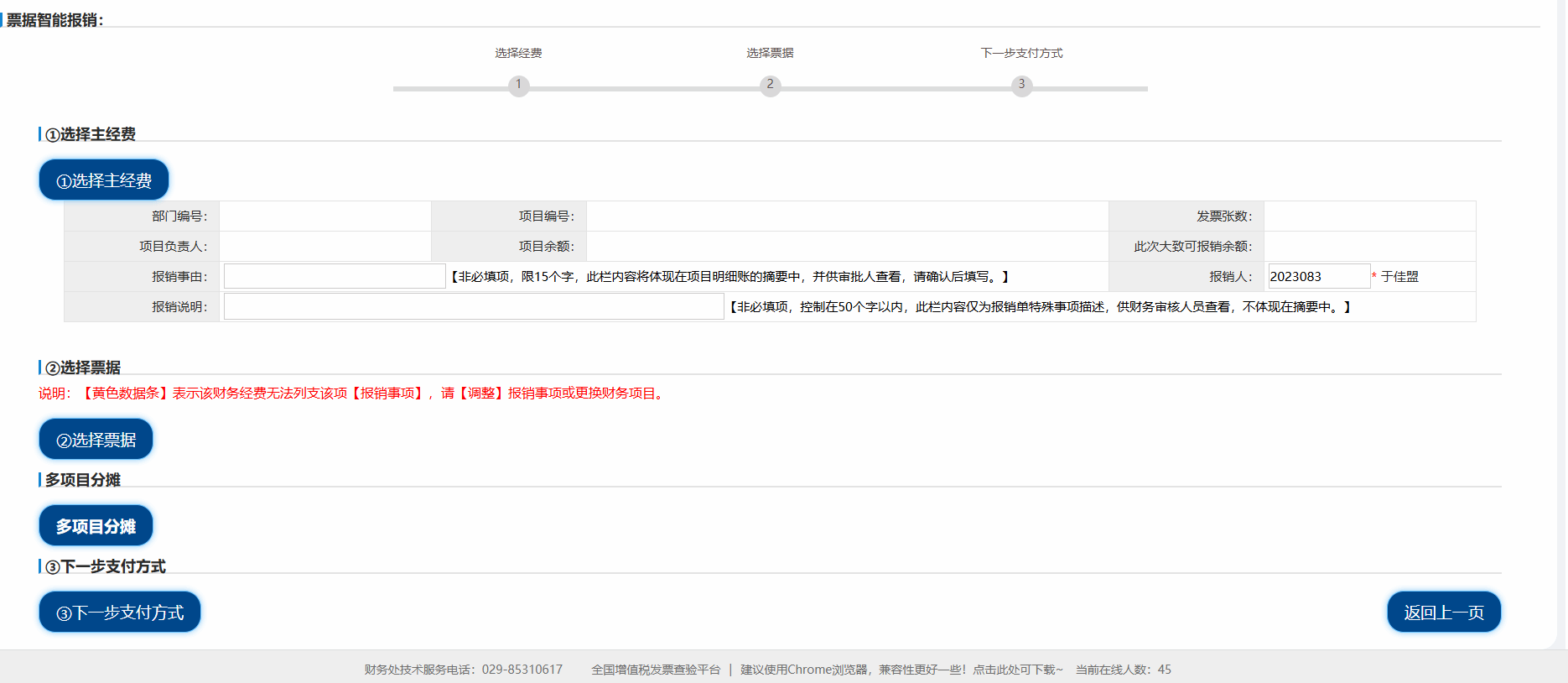Viewport: 1568px width, 683px height.
Task: Click the 报销人 field containing 2023083
Action: tap(1318, 276)
